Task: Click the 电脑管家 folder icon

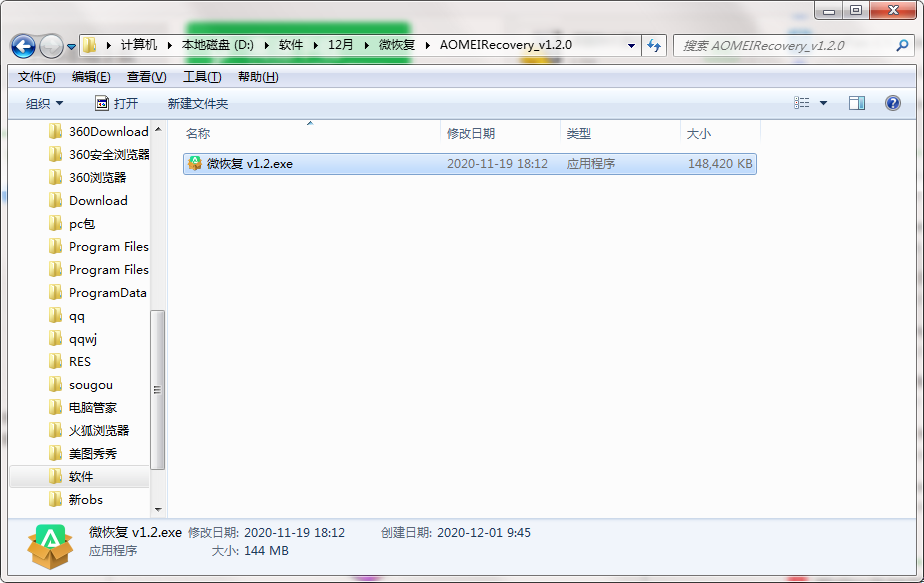Action: [x=55, y=407]
